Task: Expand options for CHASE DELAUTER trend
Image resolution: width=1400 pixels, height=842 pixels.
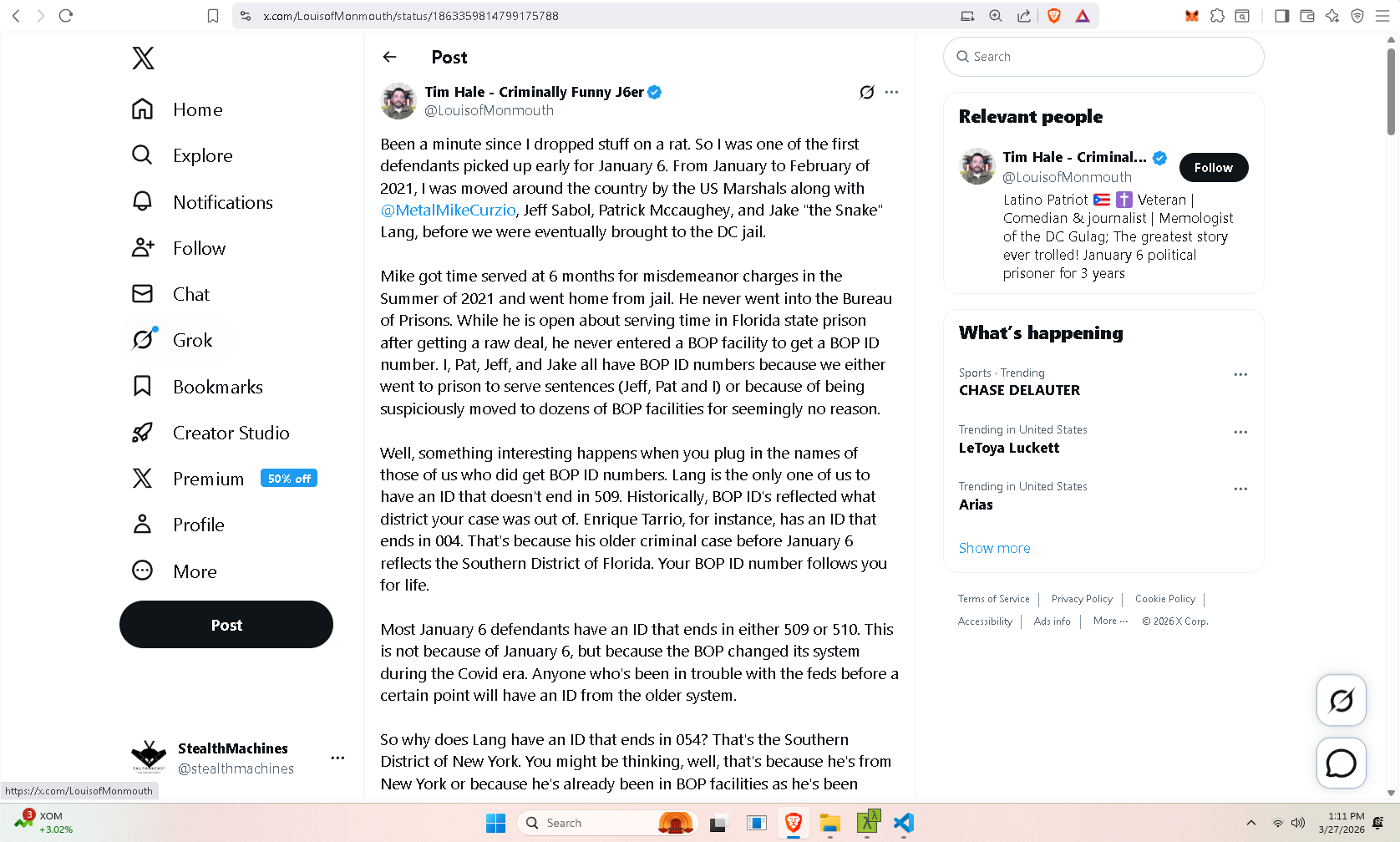Action: point(1240,374)
